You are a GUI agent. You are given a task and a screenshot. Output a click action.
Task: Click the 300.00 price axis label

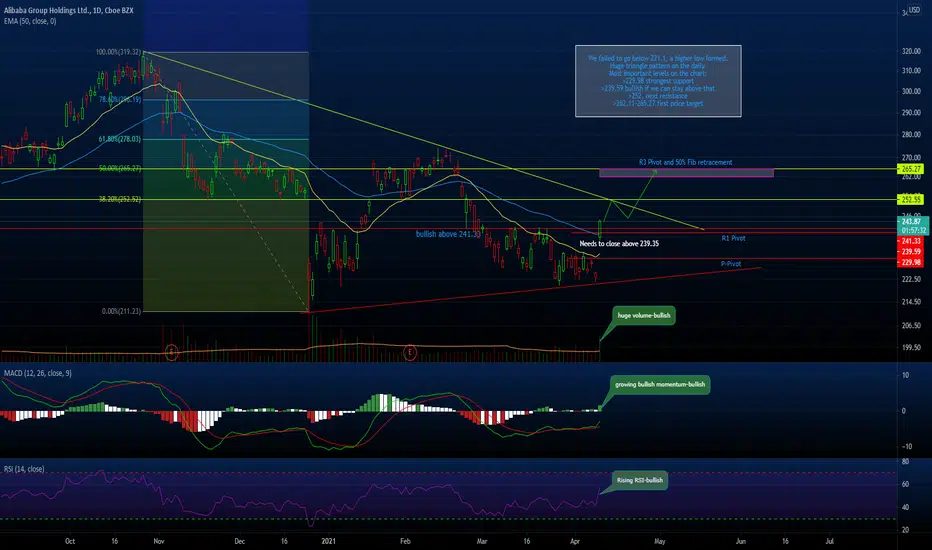[x=911, y=92]
